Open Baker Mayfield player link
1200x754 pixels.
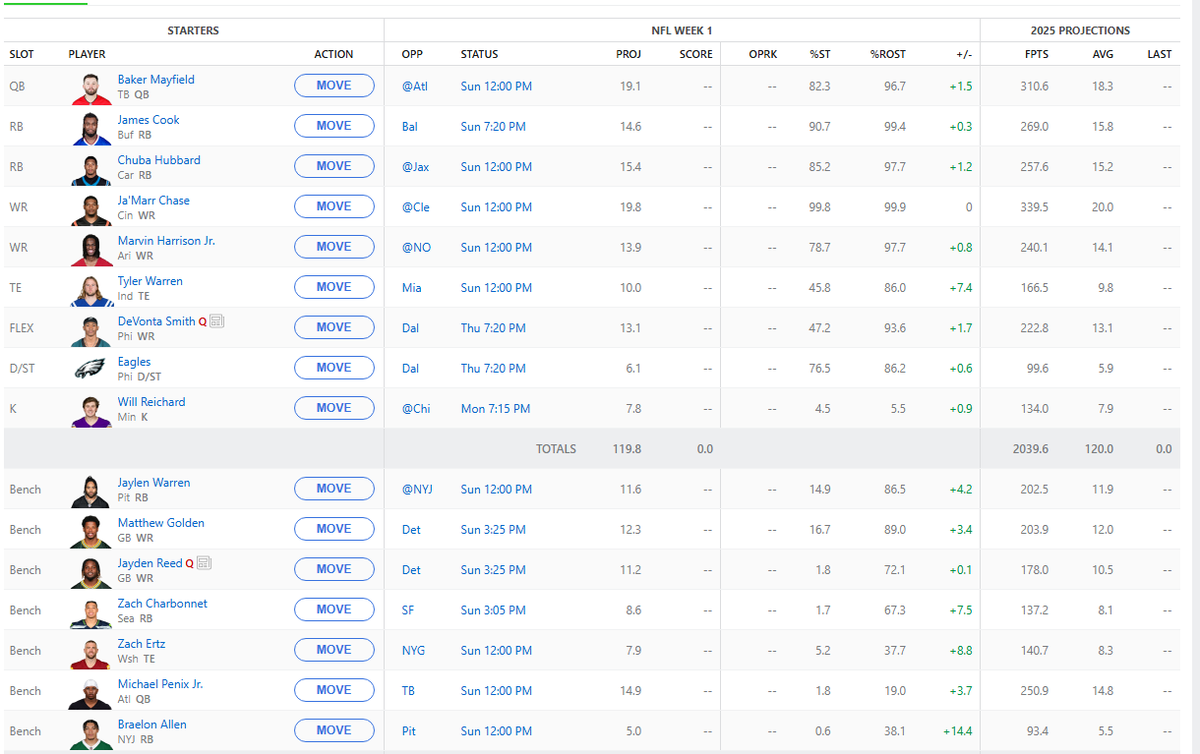point(156,79)
